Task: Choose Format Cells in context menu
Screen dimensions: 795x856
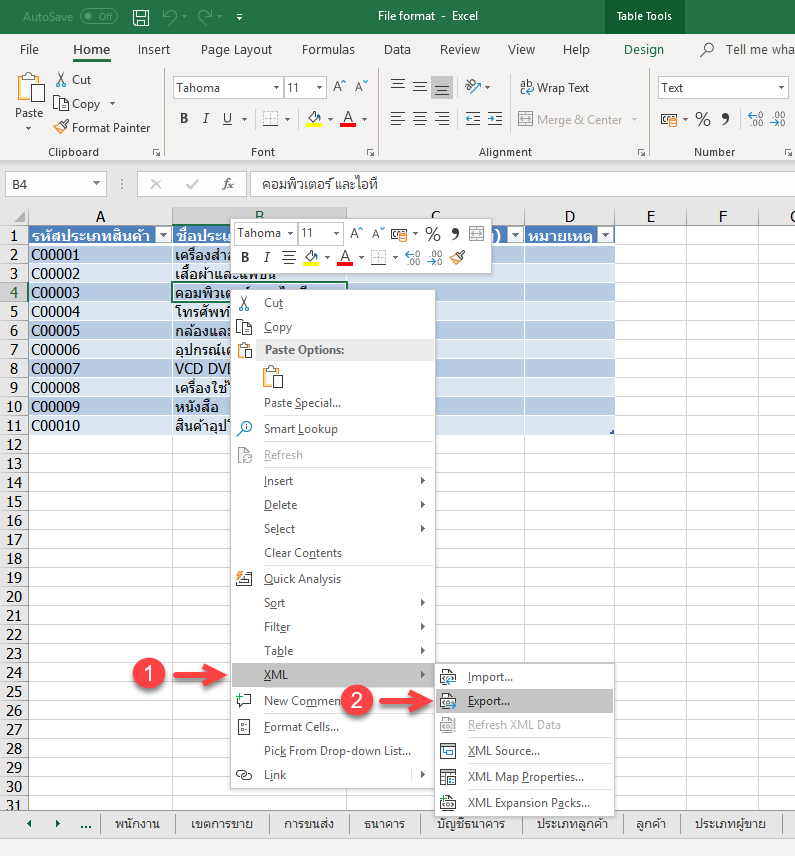Action: pos(333,727)
